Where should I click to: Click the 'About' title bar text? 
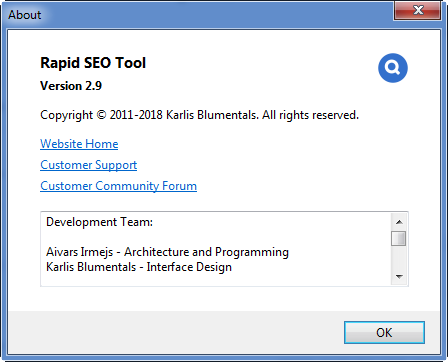tap(25, 15)
